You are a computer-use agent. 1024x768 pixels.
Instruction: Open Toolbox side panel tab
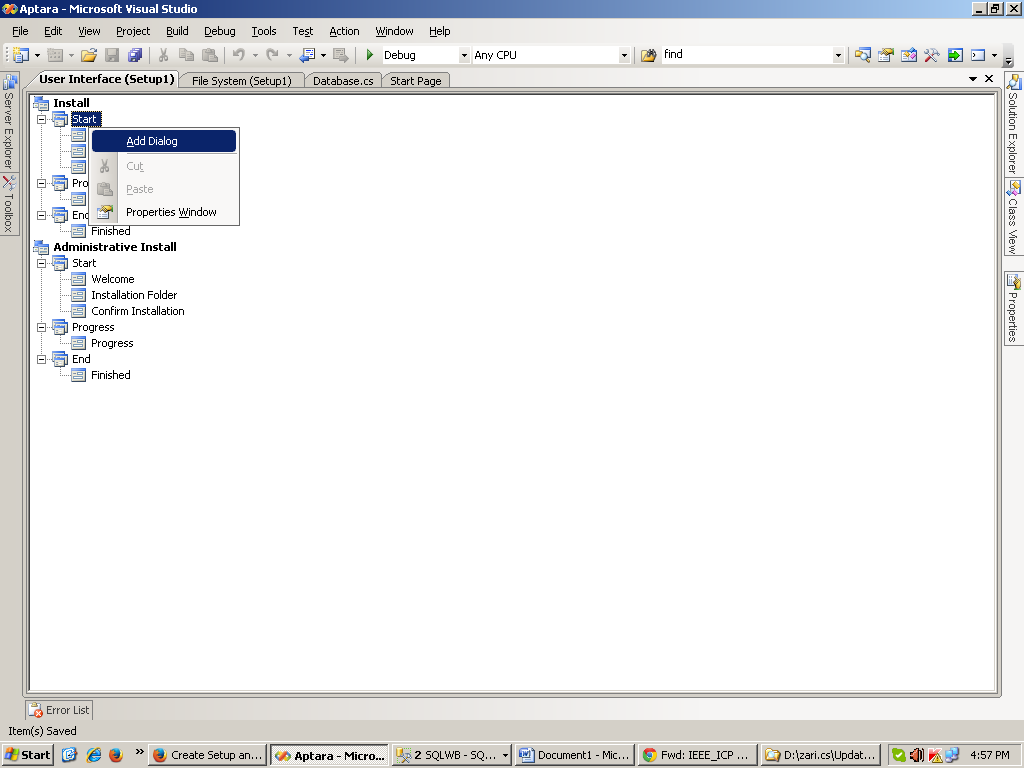coord(9,205)
